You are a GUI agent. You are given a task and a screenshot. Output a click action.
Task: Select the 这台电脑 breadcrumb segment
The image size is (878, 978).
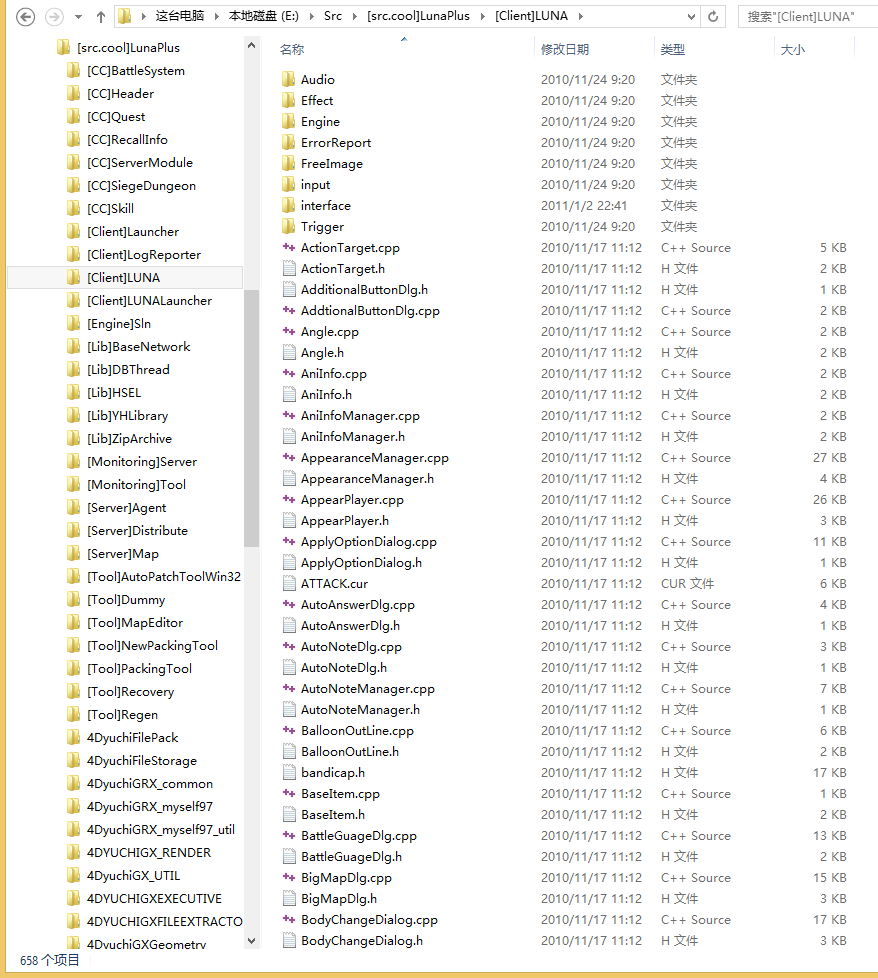[x=180, y=16]
